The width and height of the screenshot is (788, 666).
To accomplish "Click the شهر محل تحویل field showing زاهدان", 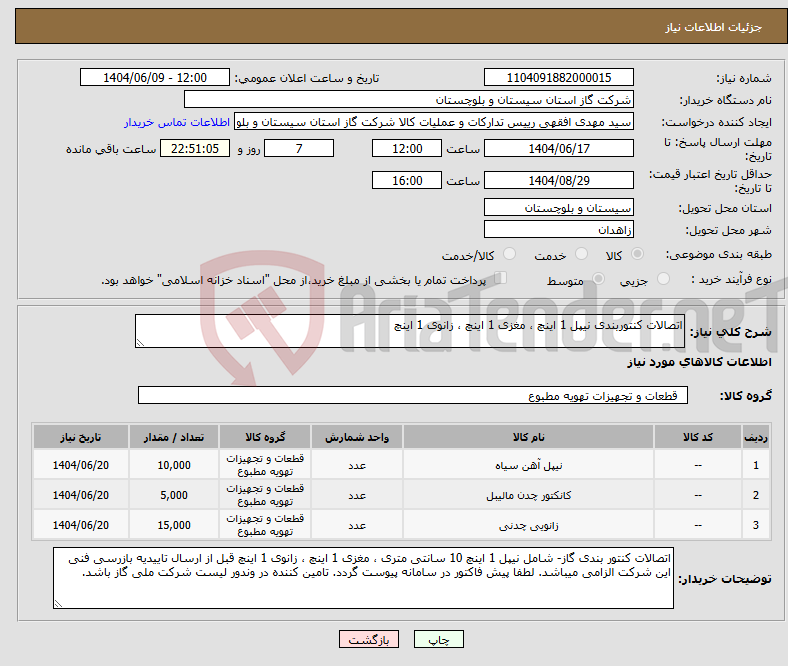I will click(558, 229).
